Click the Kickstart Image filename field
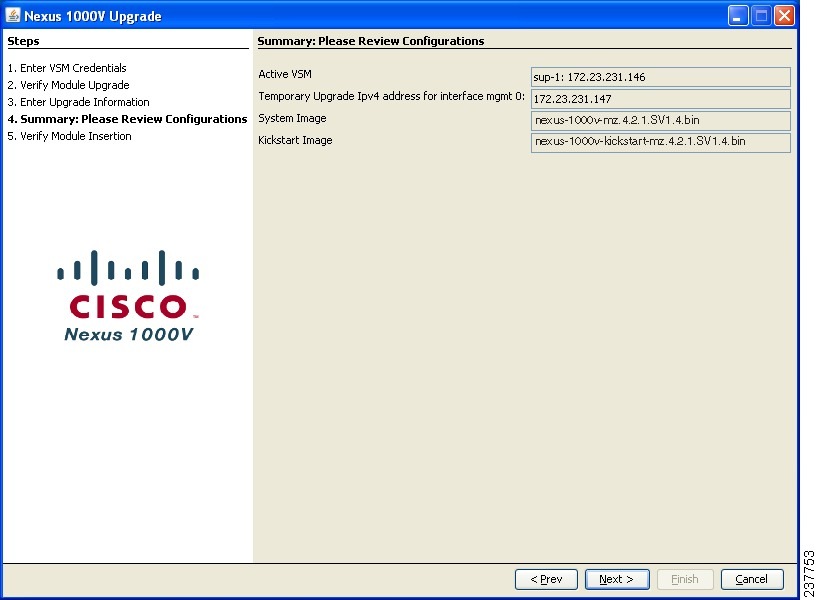Image resolution: width=820 pixels, height=600 pixels. point(660,142)
